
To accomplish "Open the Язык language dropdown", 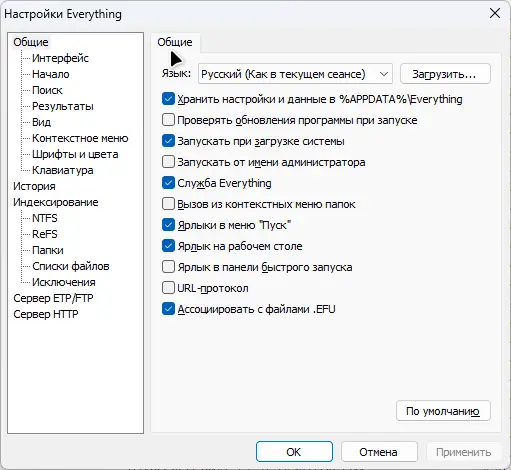I will pyautogui.click(x=295, y=74).
